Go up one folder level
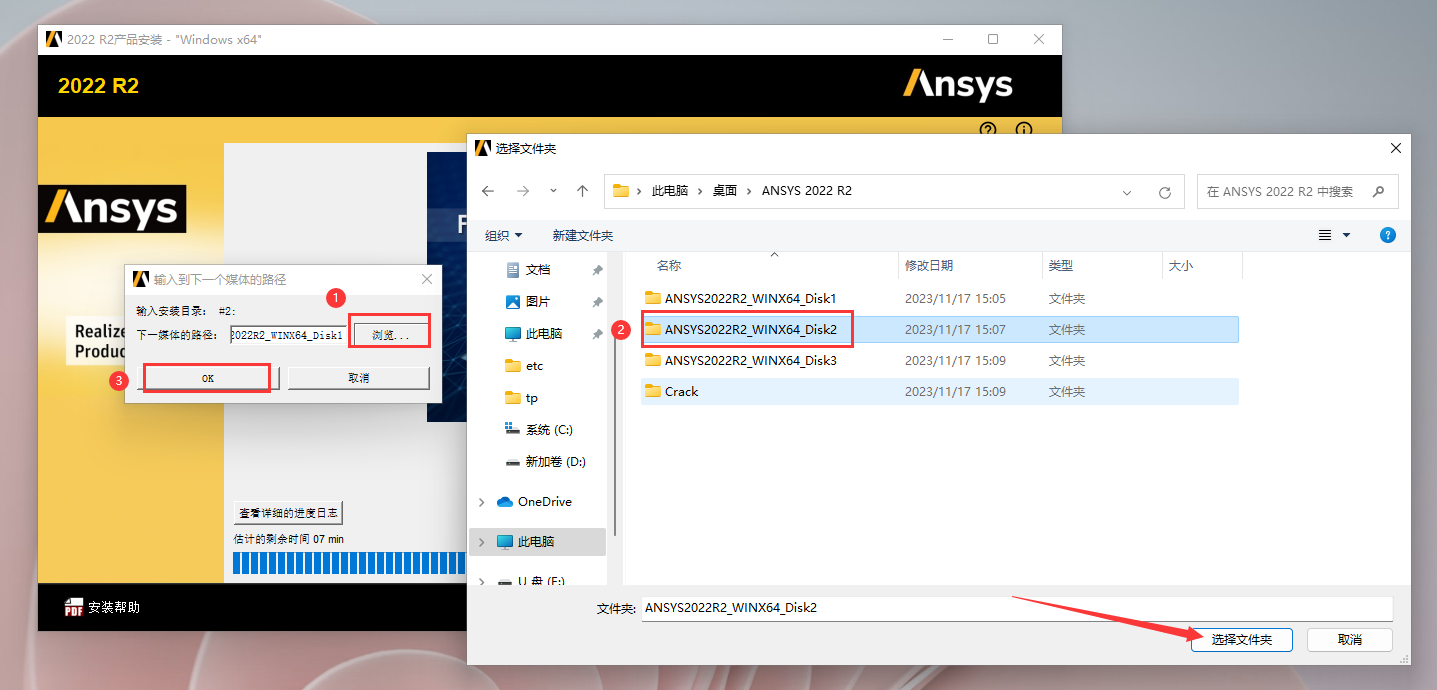The width and height of the screenshot is (1437, 690). [582, 191]
